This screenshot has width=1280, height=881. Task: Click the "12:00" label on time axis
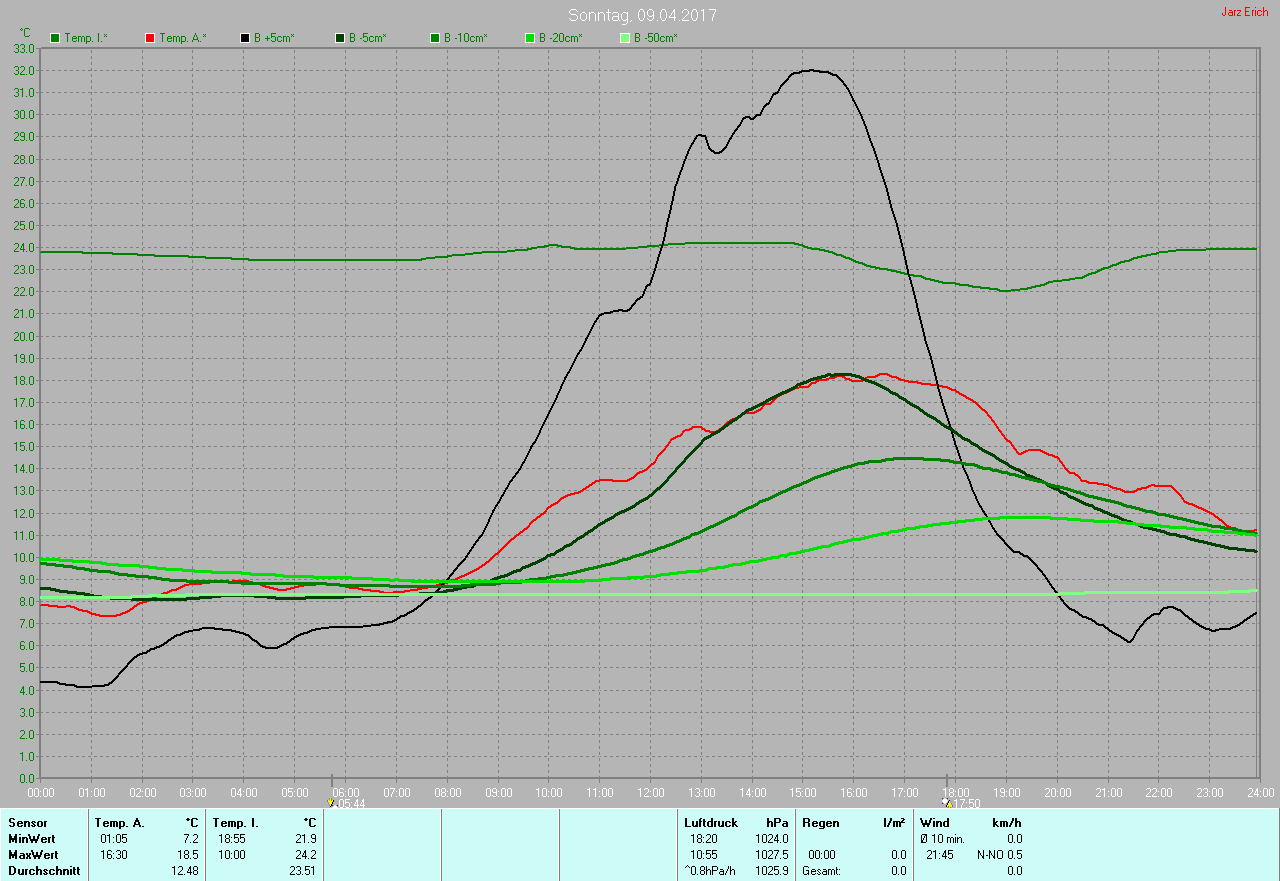click(650, 792)
